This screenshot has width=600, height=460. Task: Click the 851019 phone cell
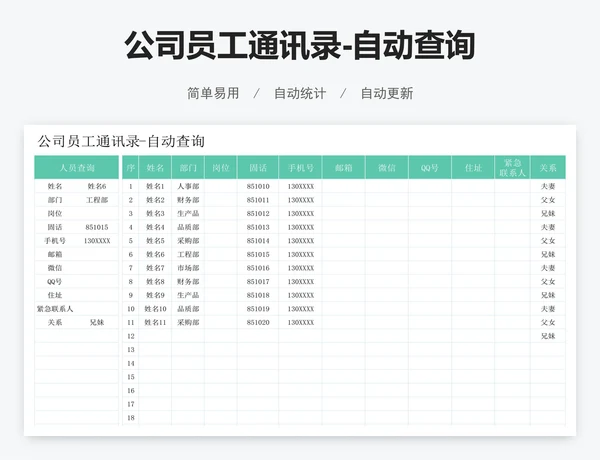pyautogui.click(x=258, y=309)
